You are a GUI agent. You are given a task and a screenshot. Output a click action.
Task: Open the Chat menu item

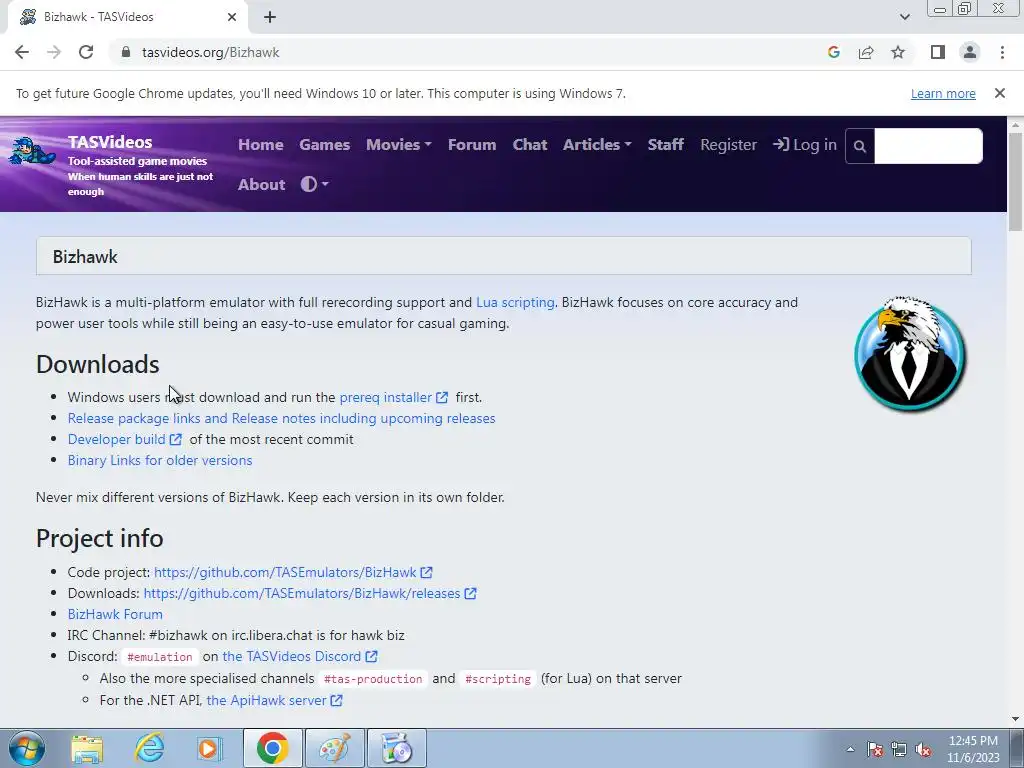[530, 144]
